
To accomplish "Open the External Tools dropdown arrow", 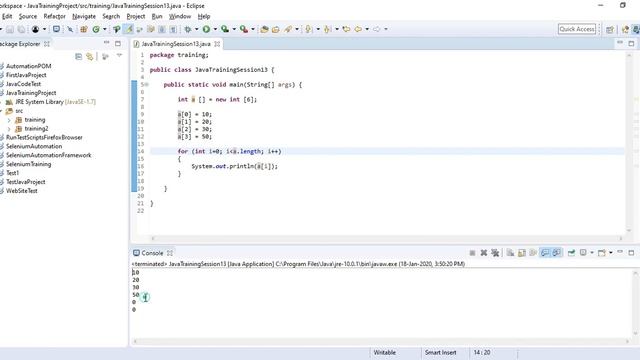I will click(253, 29).
